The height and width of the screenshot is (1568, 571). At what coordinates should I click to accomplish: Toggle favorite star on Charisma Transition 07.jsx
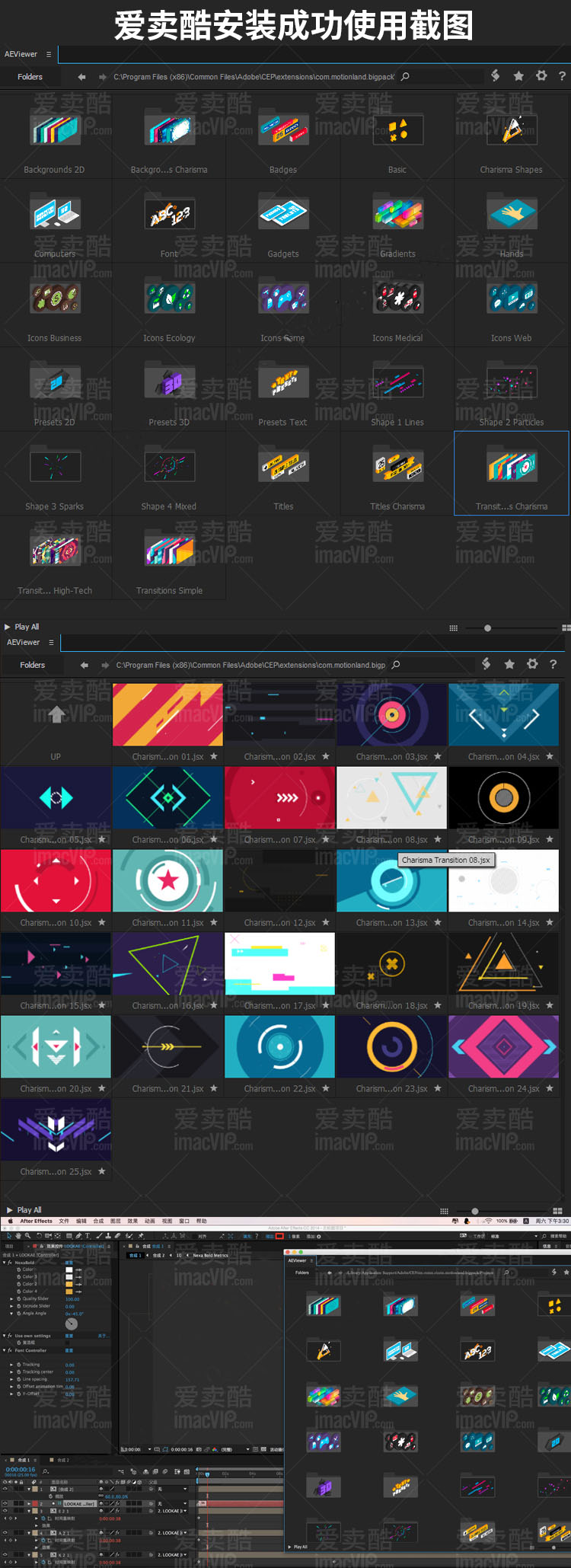click(326, 839)
